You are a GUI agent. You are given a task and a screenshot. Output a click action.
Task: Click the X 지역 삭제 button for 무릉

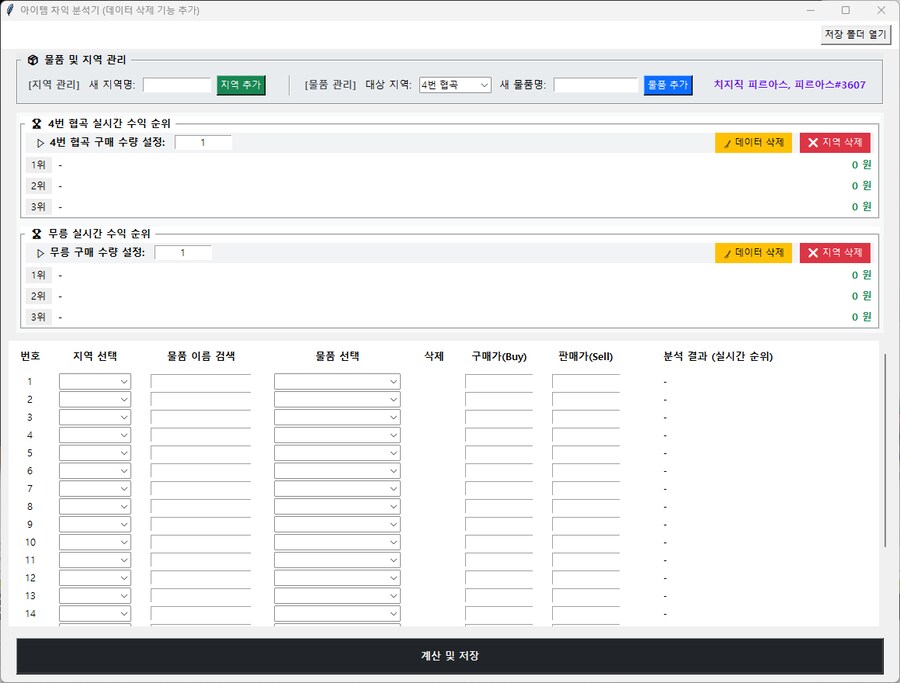(x=835, y=252)
